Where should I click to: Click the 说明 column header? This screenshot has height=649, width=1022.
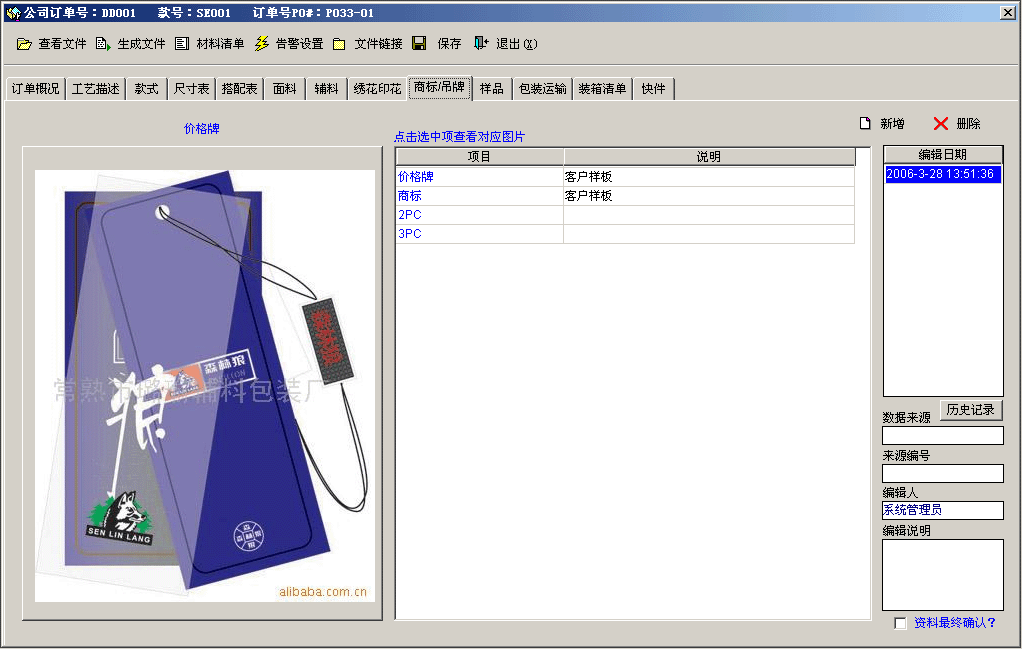point(709,156)
